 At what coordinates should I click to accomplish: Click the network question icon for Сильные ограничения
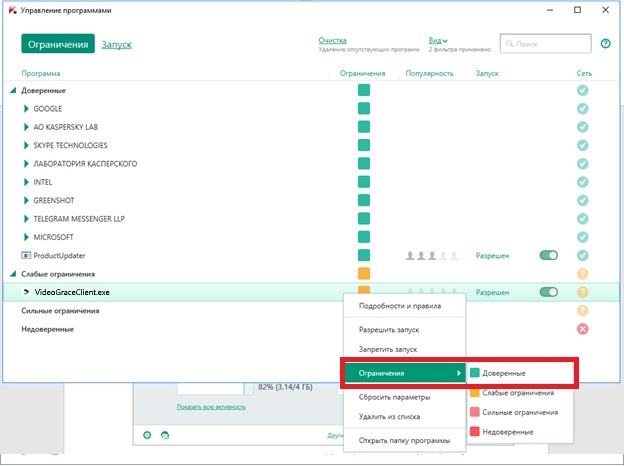tap(583, 310)
